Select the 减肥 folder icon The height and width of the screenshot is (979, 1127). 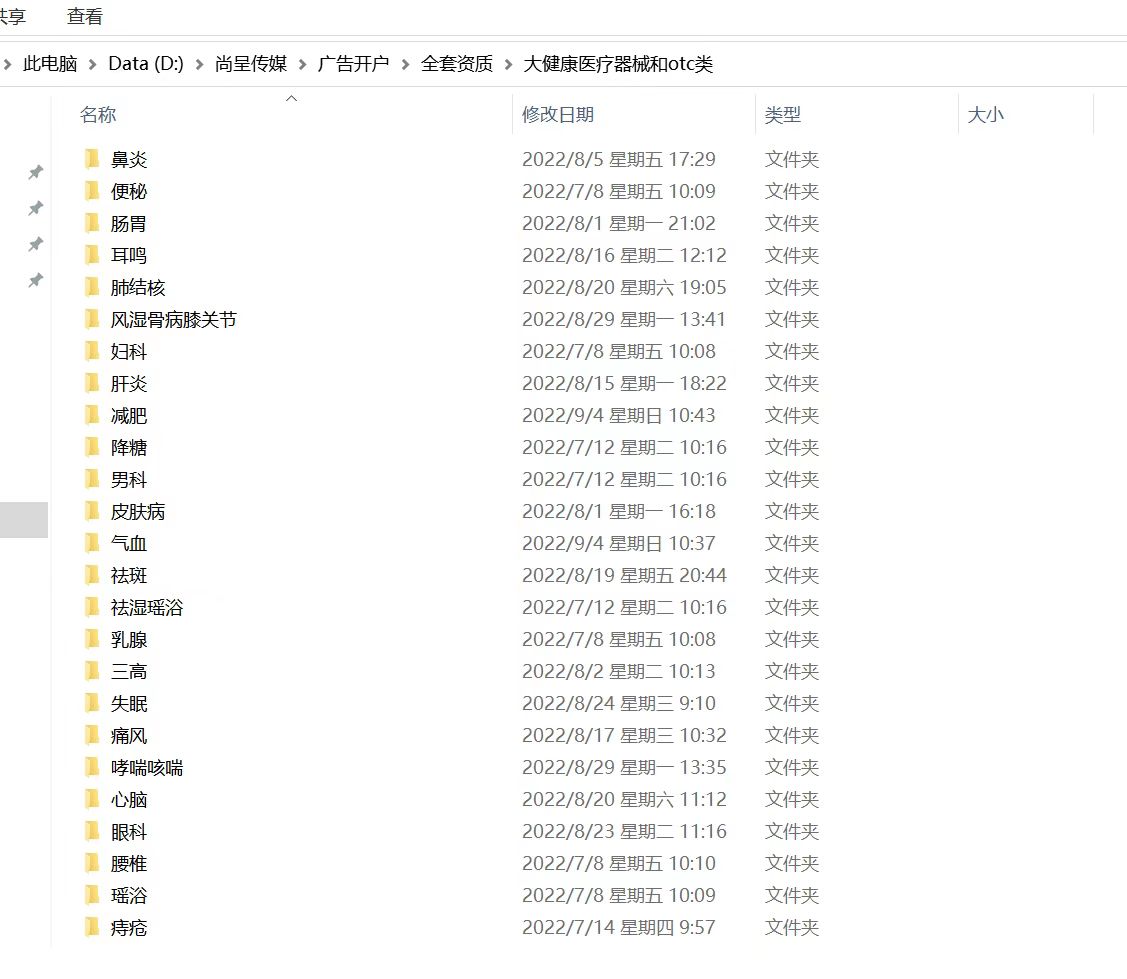(x=92, y=415)
